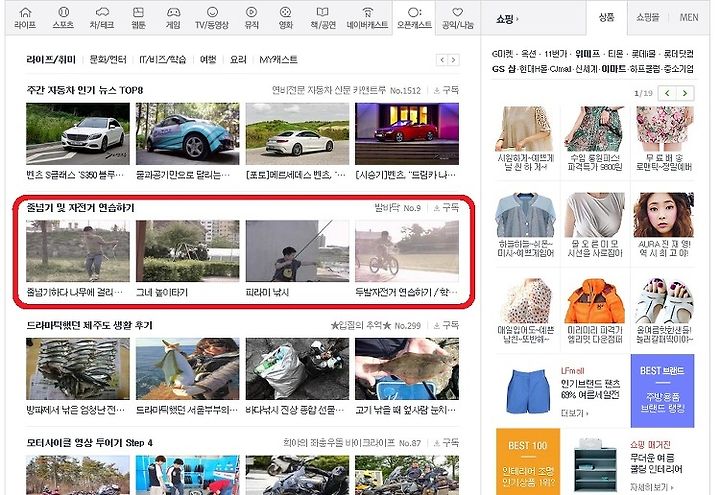The height and width of the screenshot is (495, 720).
Task: Open the 티몬 store link
Action: point(615,54)
